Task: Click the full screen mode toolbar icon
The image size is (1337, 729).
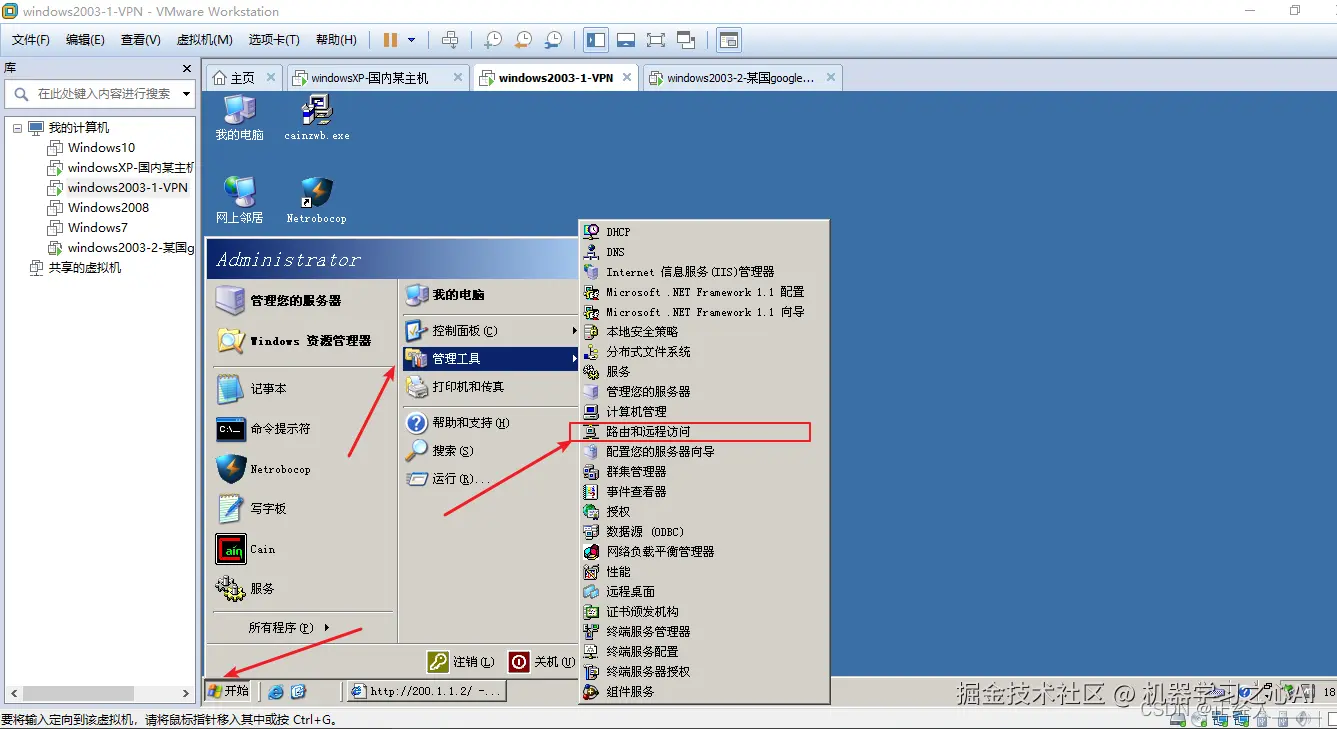Action: 656,40
